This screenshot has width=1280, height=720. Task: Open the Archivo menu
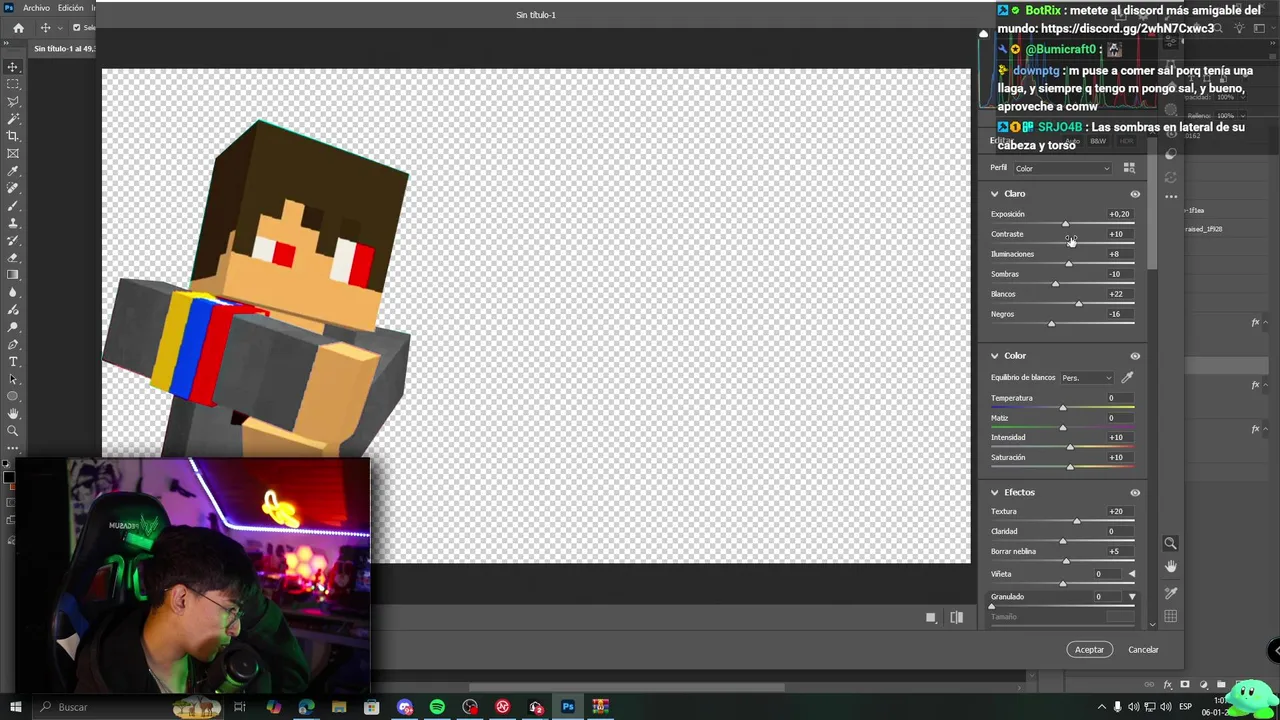(36, 8)
